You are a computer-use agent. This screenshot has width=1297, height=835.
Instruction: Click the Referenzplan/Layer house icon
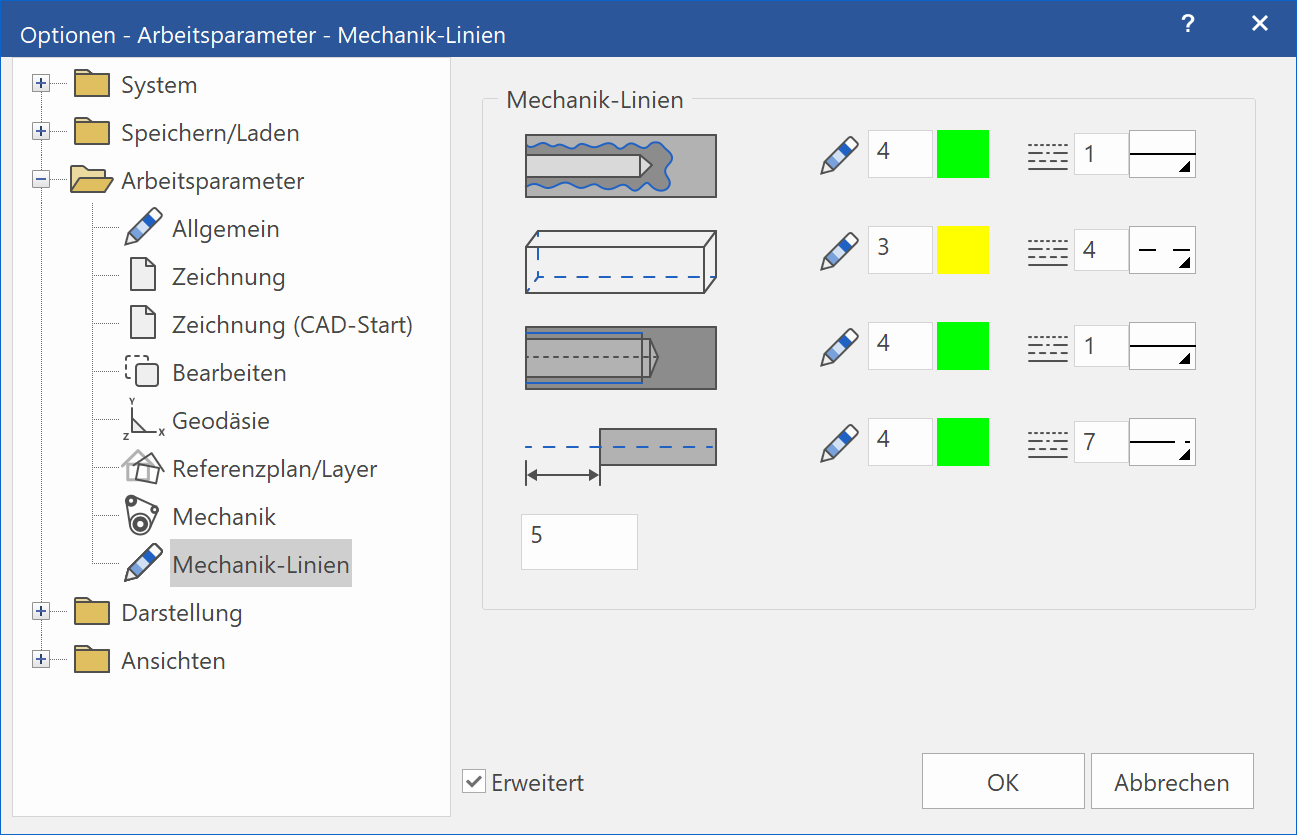tap(143, 468)
